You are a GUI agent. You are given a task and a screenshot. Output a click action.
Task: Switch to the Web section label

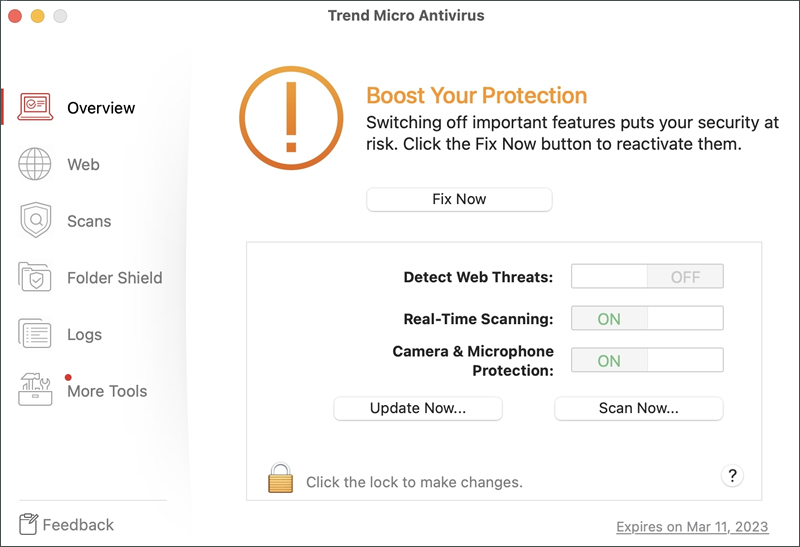83,164
